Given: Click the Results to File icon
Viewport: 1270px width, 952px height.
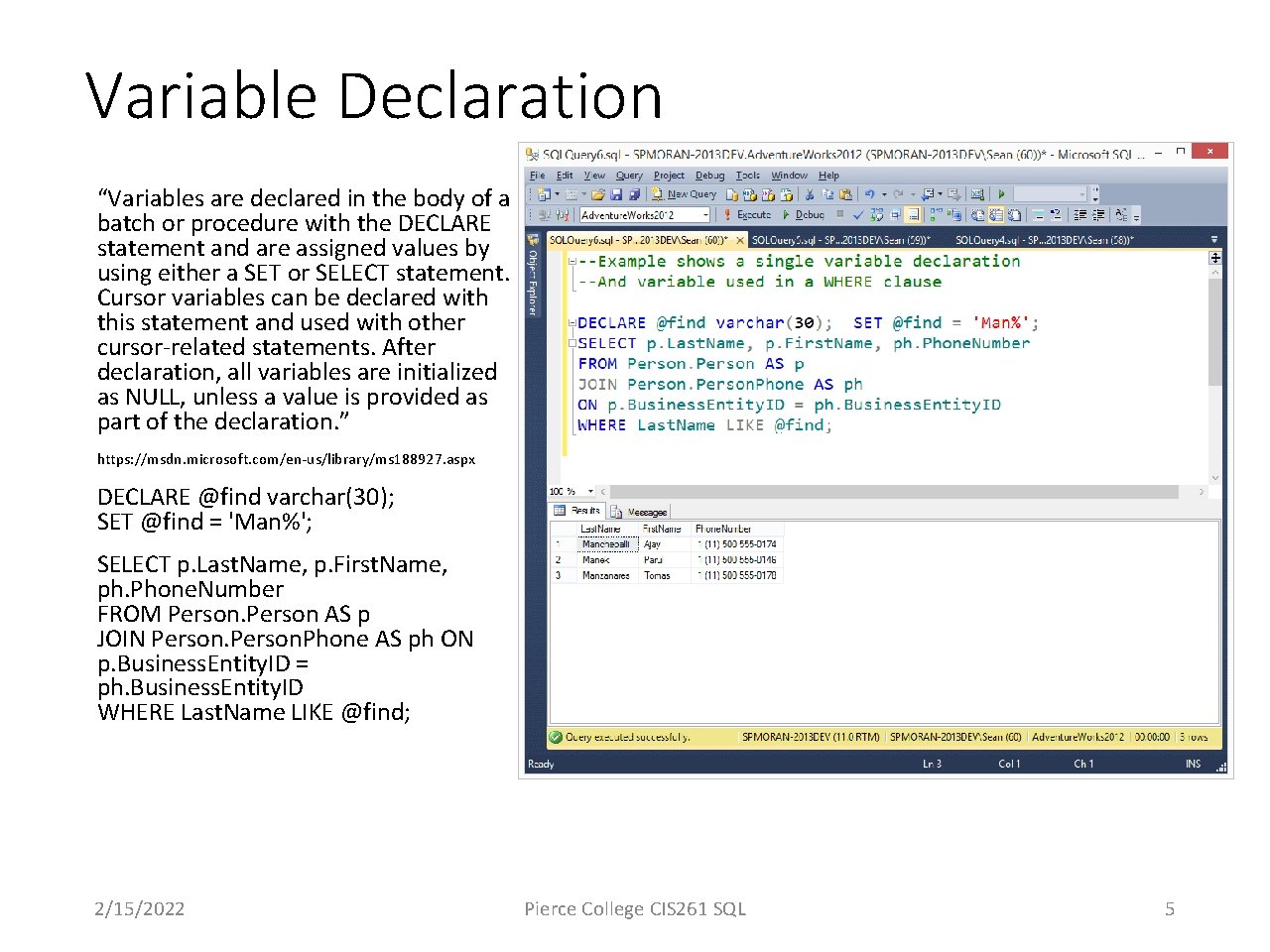Looking at the screenshot, I should [1014, 214].
